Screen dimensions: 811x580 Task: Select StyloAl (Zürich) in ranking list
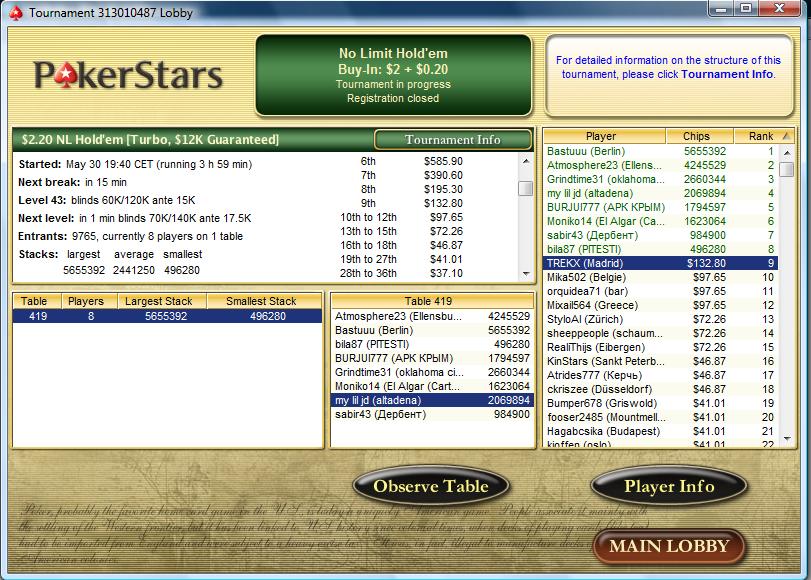(660, 319)
